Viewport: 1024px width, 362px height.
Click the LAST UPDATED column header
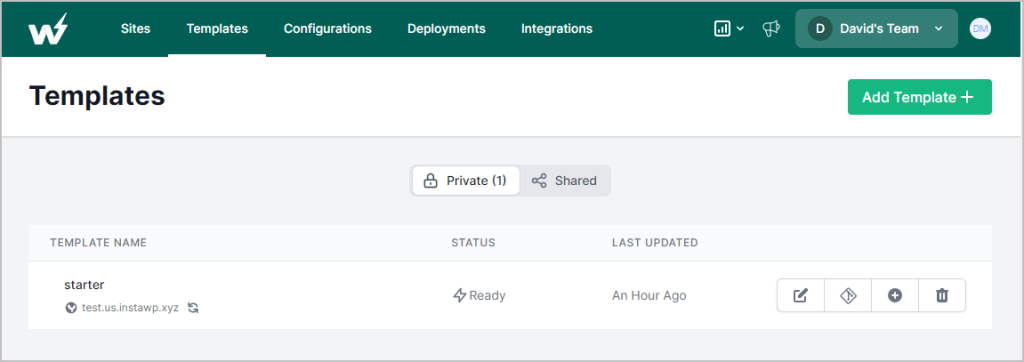(655, 242)
